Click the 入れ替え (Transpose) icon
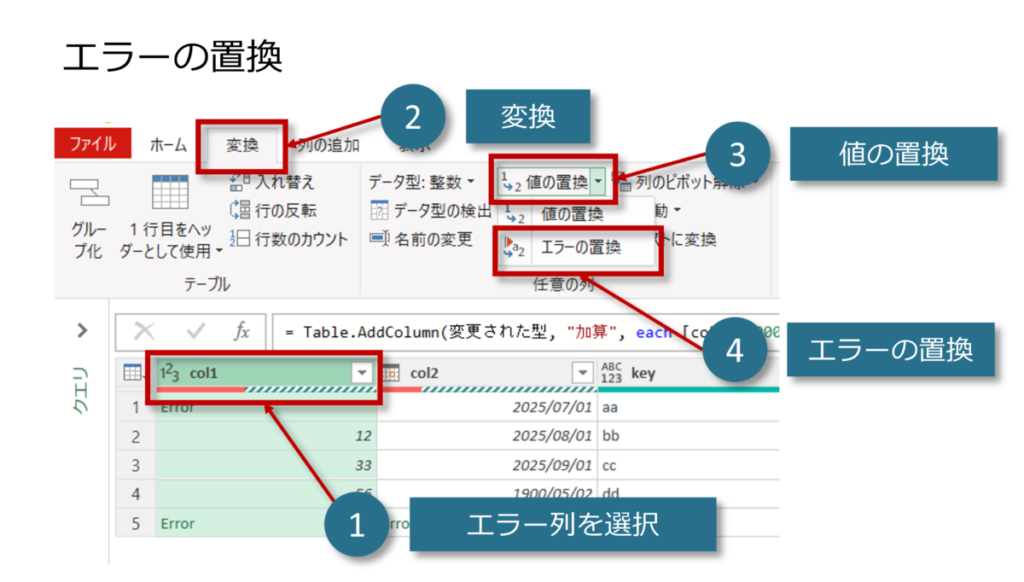Image resolution: width=1024 pixels, height=582 pixels. (239, 182)
